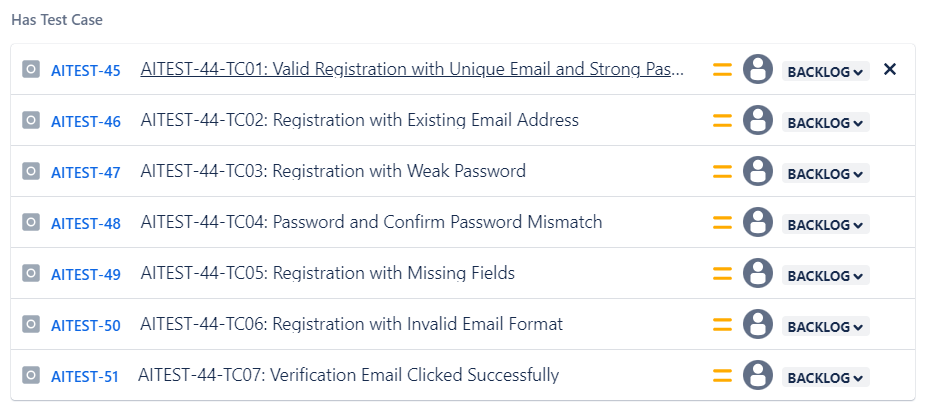
Task: Open the Backlog status menu for AITEST-51
Action: pos(825,378)
